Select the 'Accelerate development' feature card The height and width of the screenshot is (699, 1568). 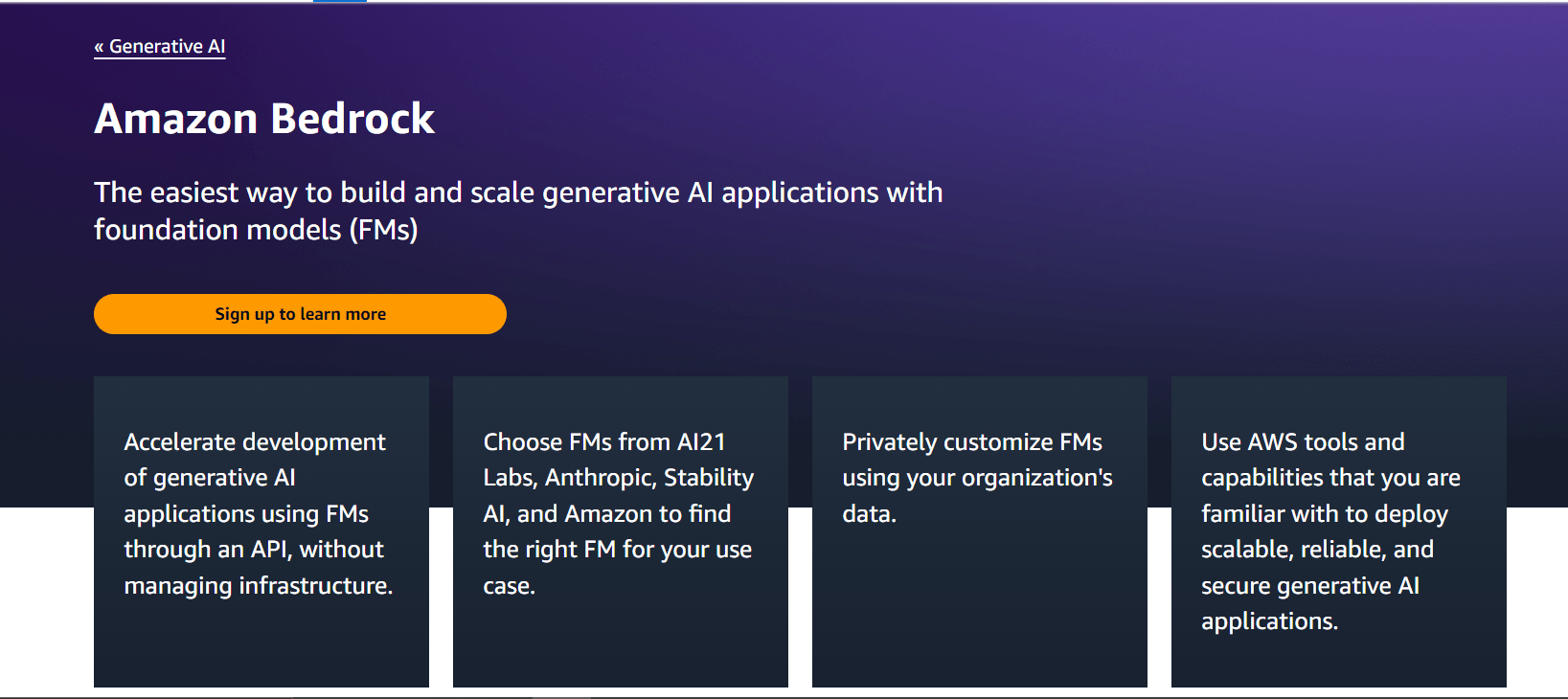point(261,531)
